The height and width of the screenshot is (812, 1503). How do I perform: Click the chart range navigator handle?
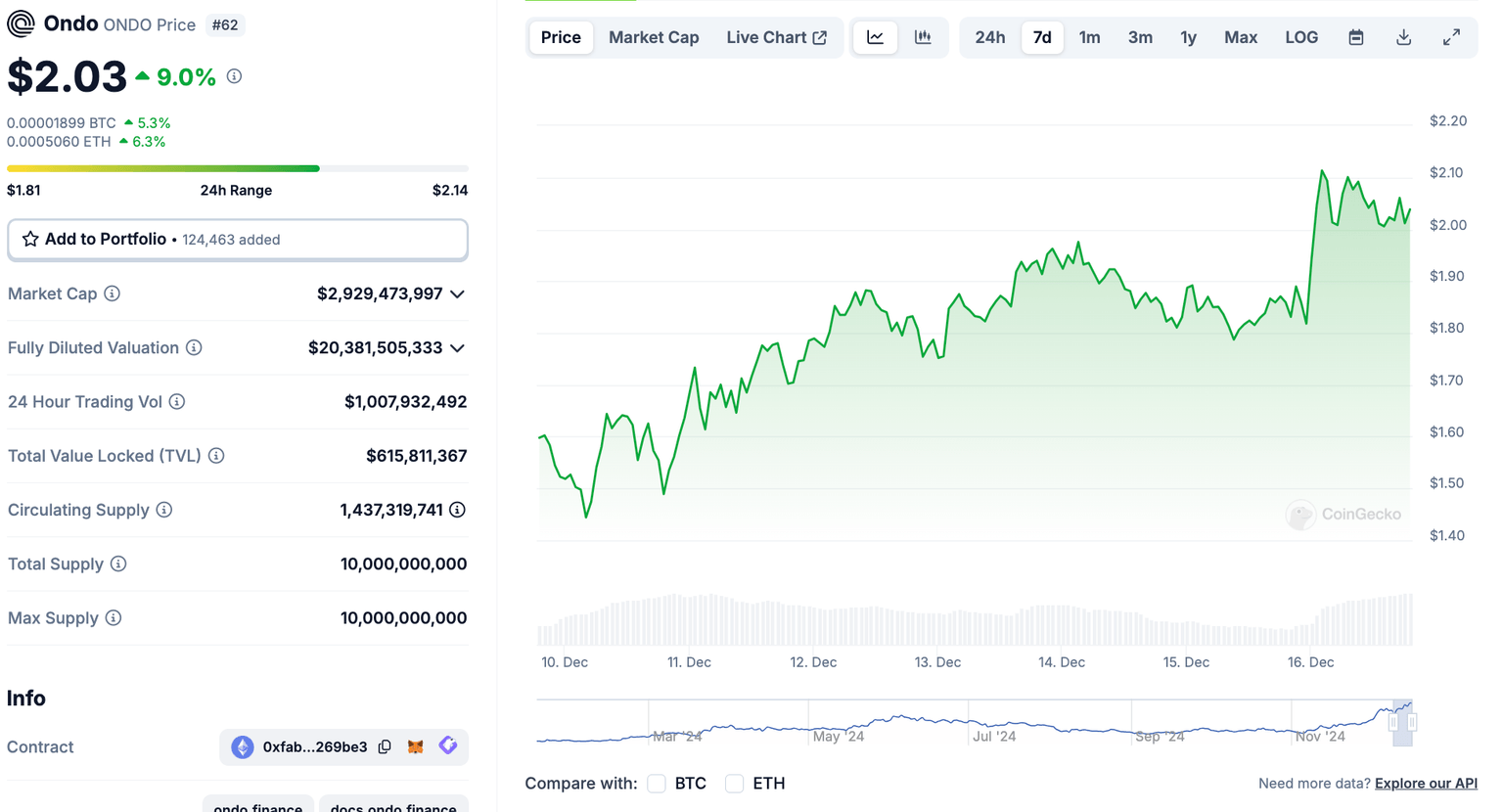coord(1393,723)
